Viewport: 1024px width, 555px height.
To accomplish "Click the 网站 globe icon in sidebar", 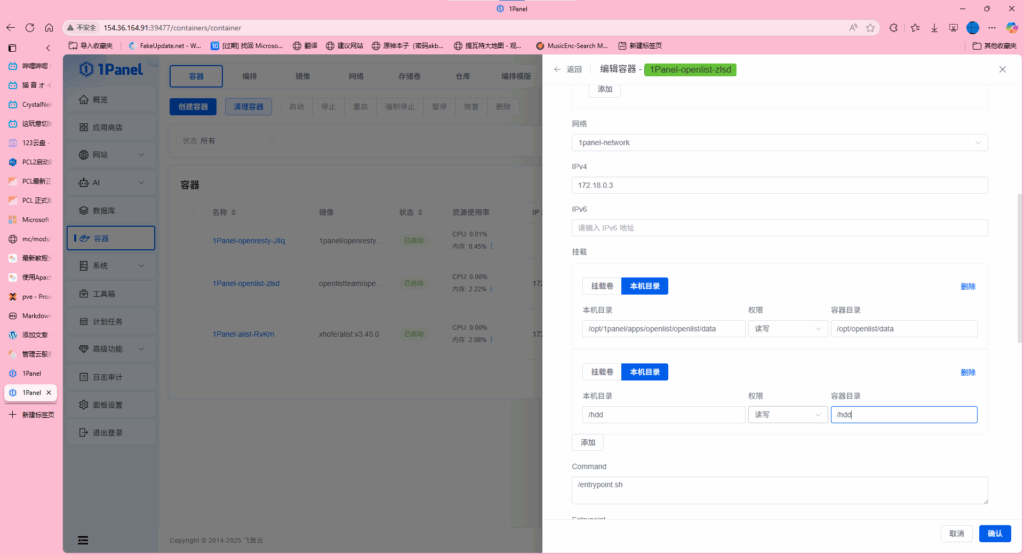I will [x=84, y=155].
